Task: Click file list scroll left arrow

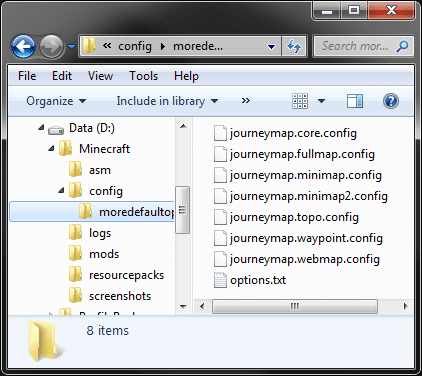Action: click(x=202, y=306)
